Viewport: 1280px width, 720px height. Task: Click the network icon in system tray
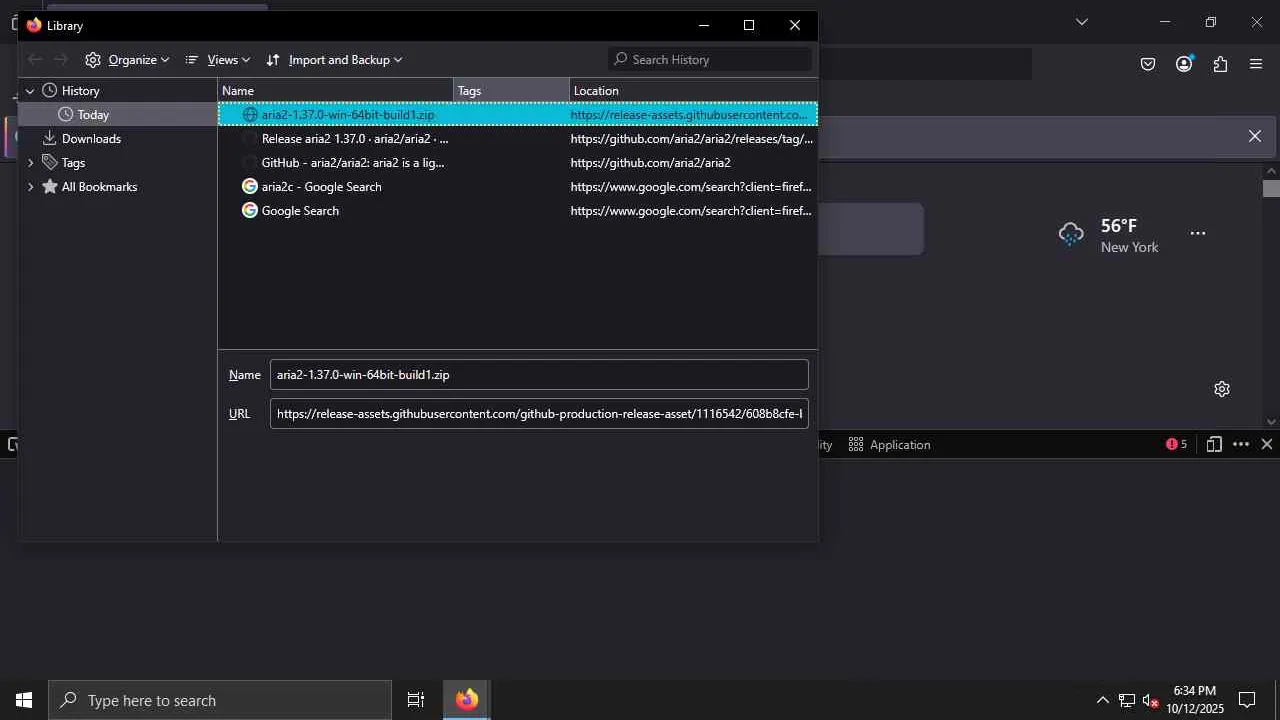(1127, 700)
